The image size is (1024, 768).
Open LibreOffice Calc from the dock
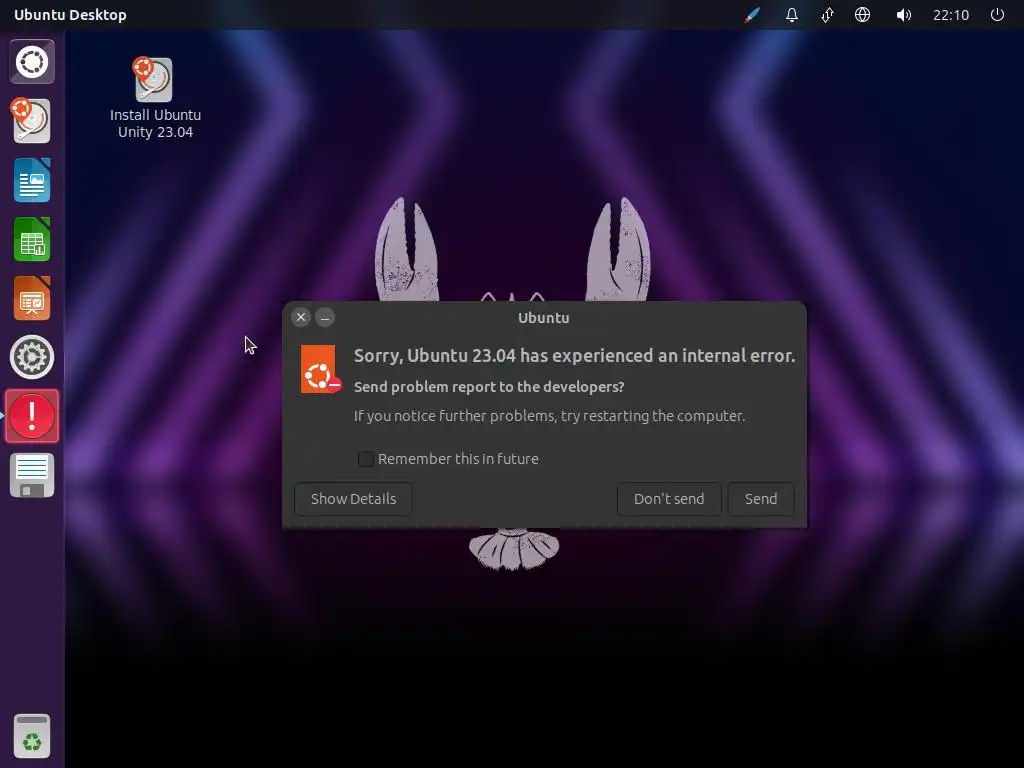point(31,240)
